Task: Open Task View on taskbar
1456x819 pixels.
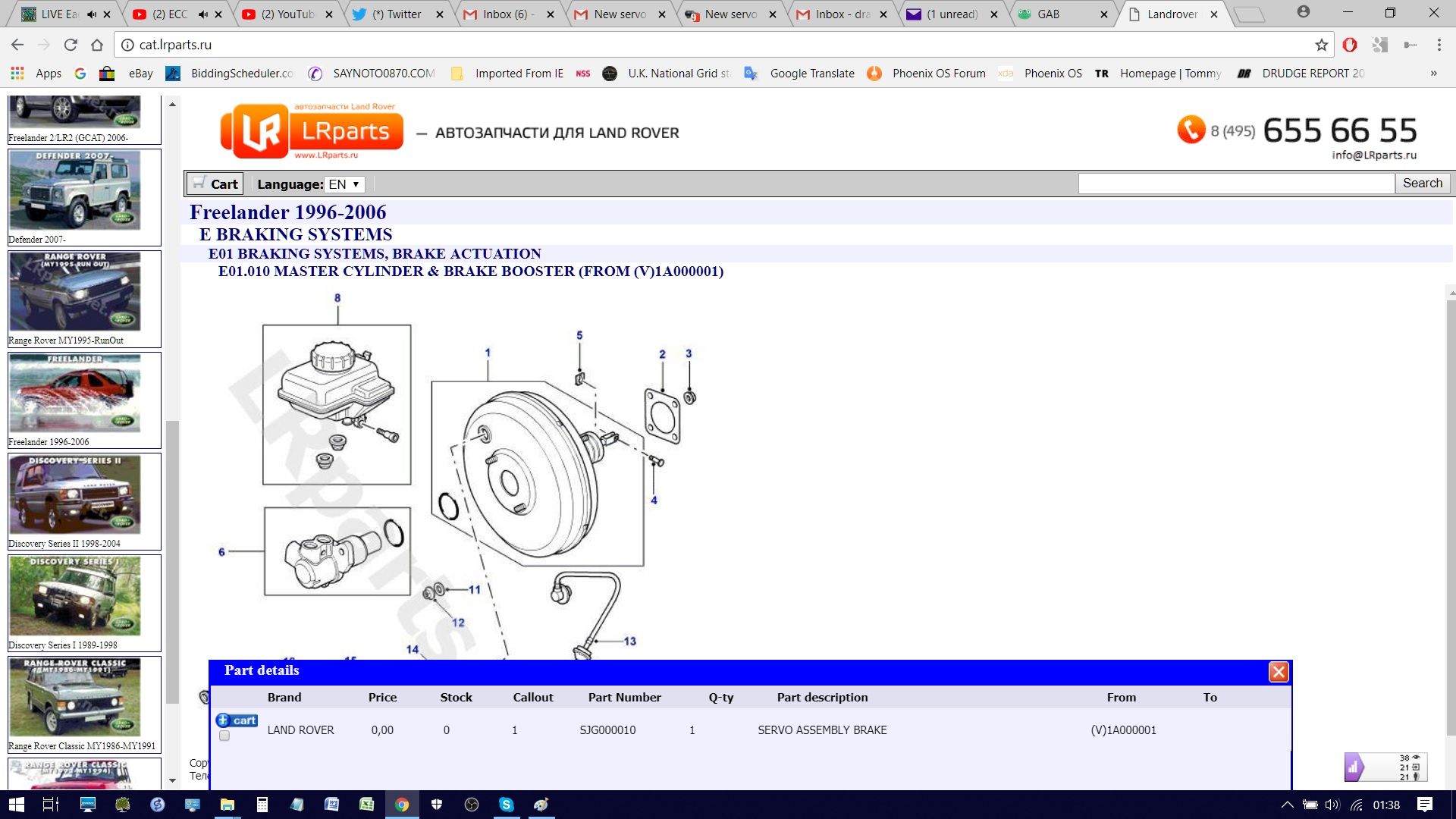Action: (x=51, y=805)
